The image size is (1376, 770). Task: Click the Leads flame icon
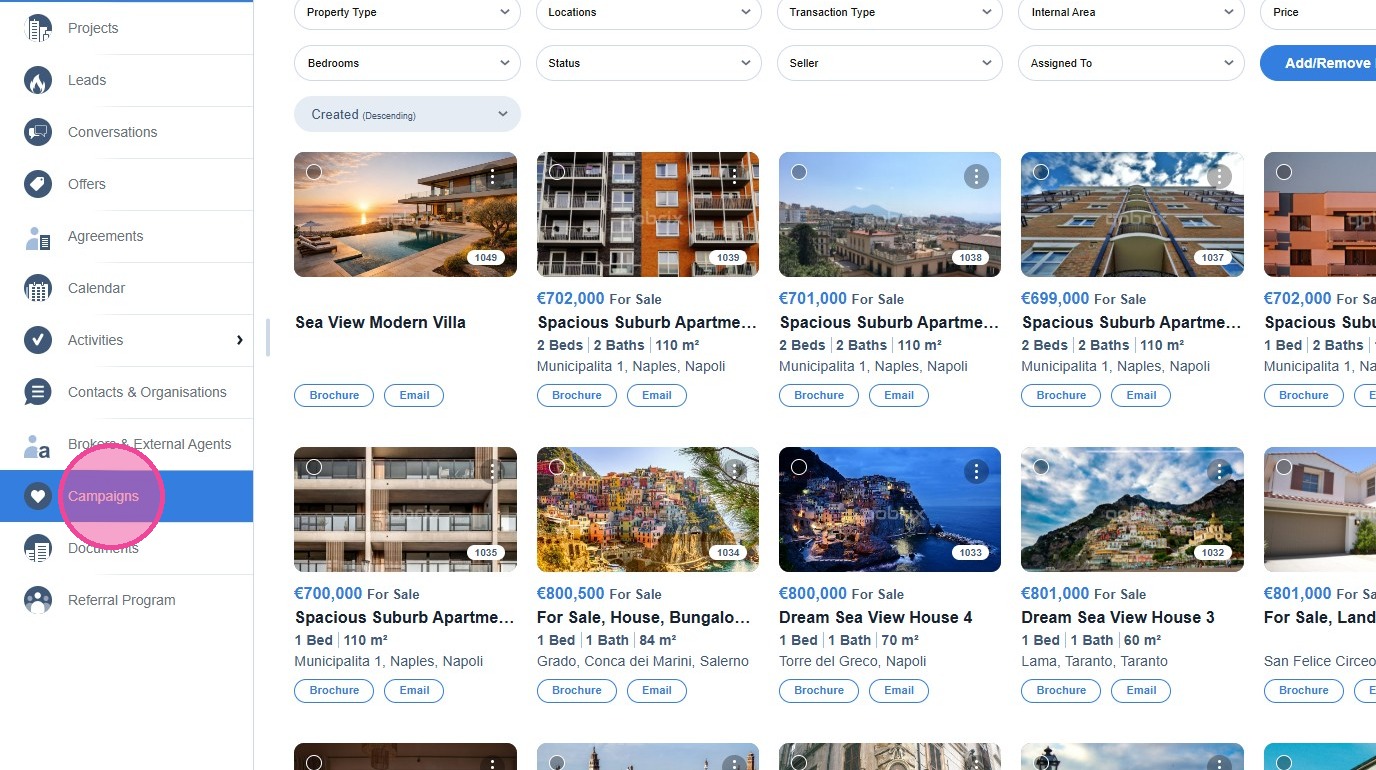click(x=38, y=80)
